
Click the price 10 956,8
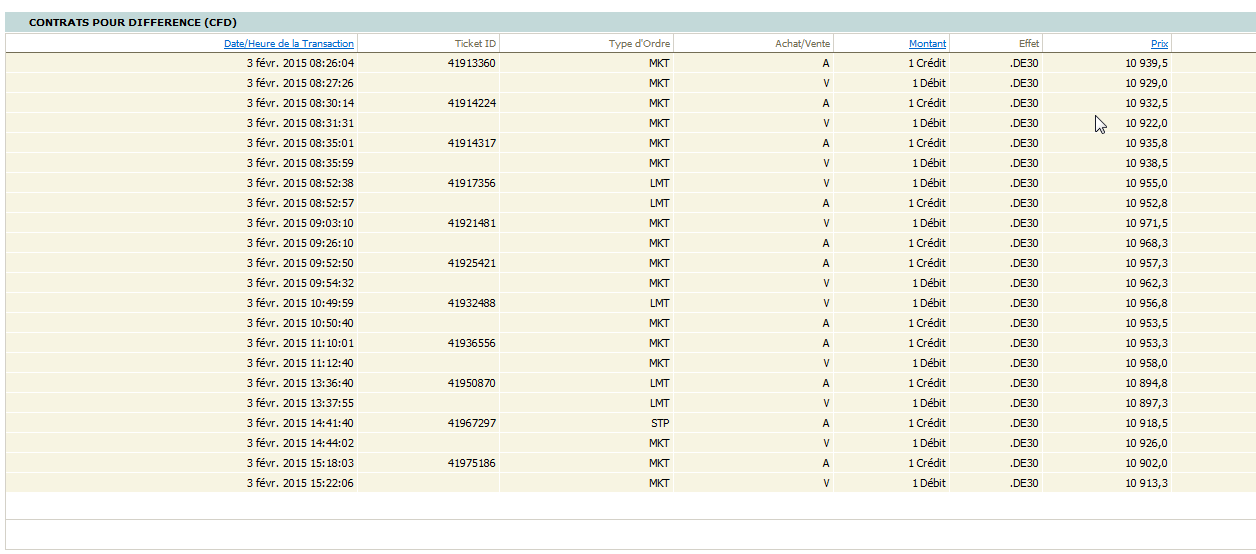point(1146,303)
